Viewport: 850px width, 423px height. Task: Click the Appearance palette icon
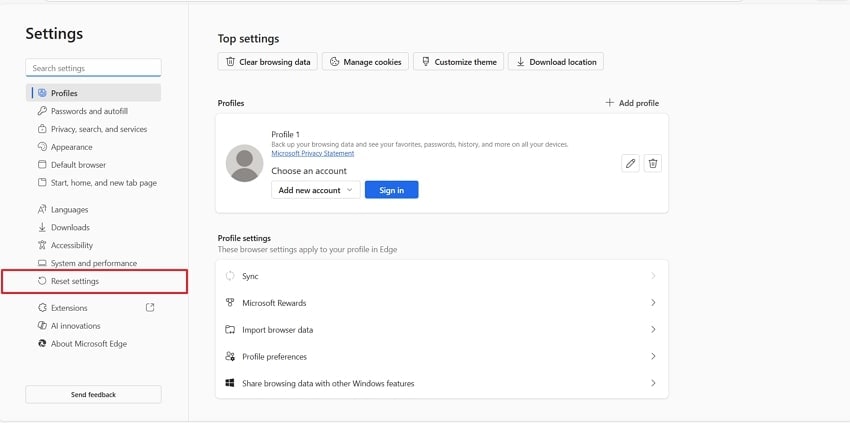point(42,146)
